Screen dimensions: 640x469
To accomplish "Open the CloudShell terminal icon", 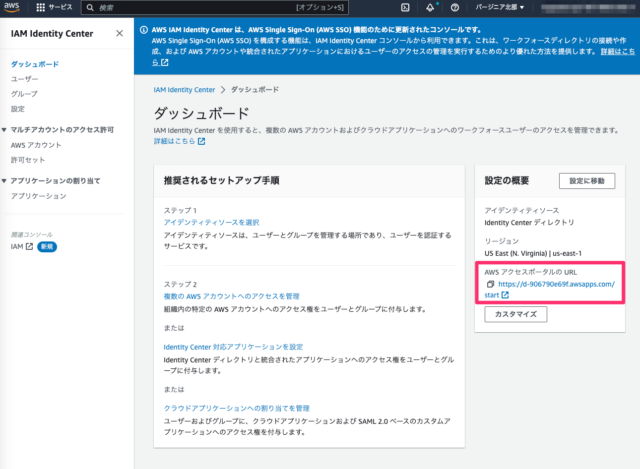I will 405,7.
